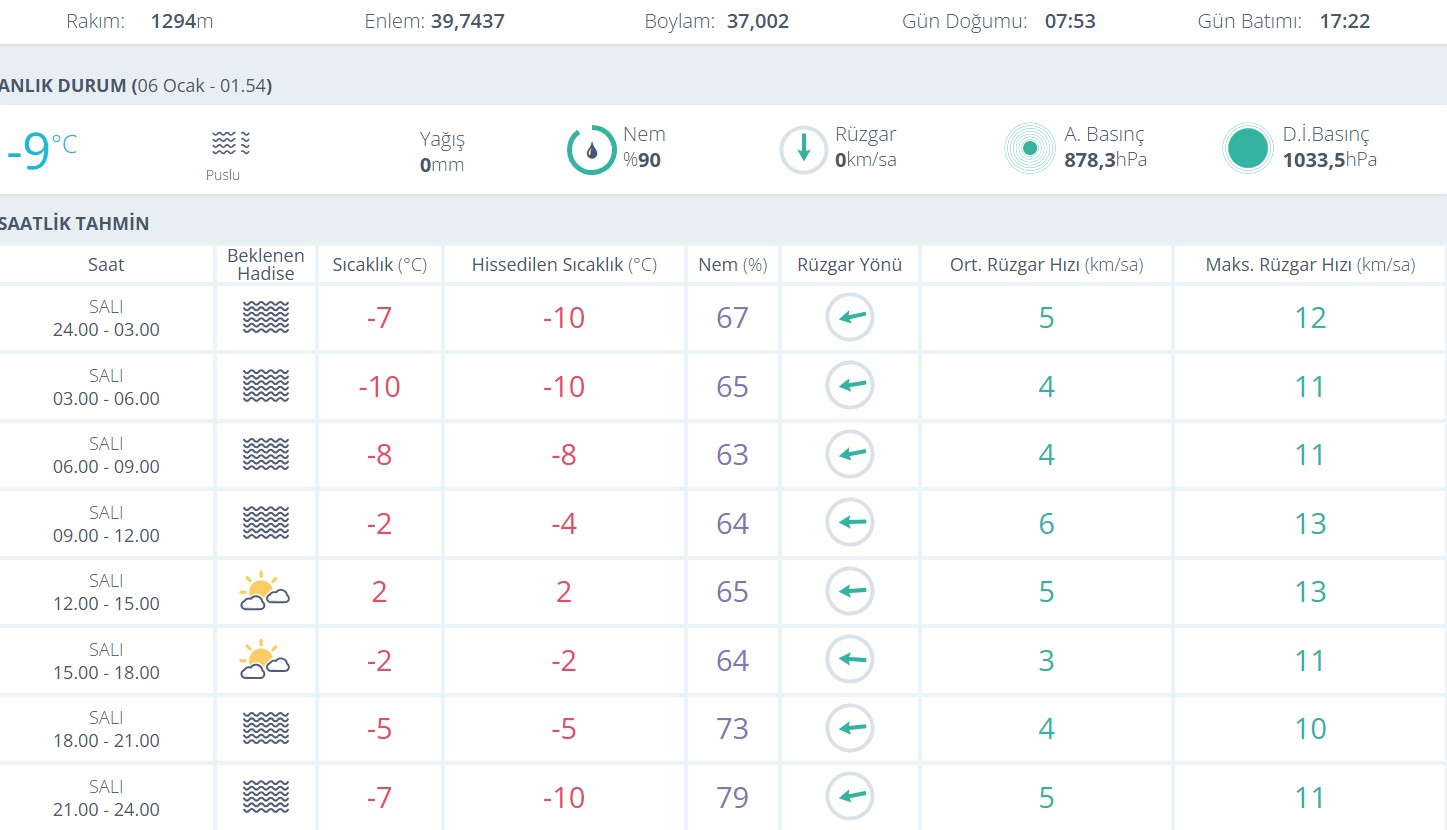
Task: Click the Puslu haze icon in current conditions
Action: pyautogui.click(x=231, y=144)
